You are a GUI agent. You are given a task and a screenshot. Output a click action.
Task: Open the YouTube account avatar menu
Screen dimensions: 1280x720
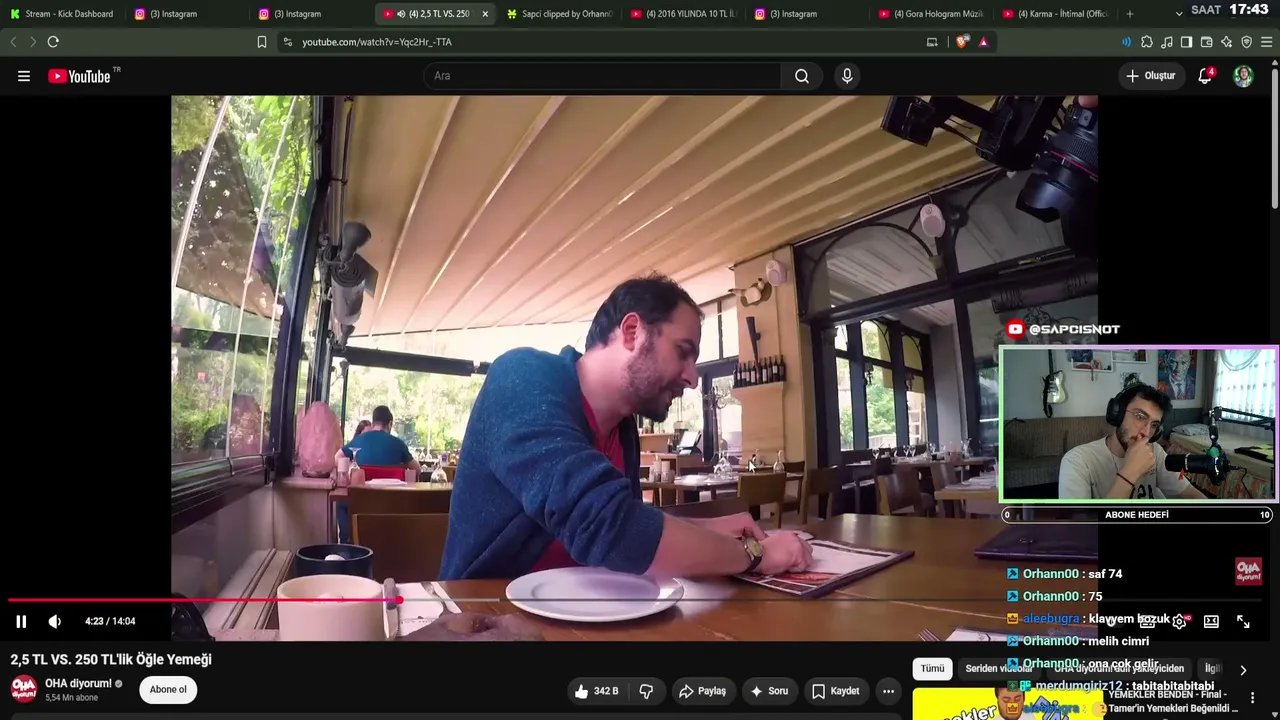coord(1243,76)
